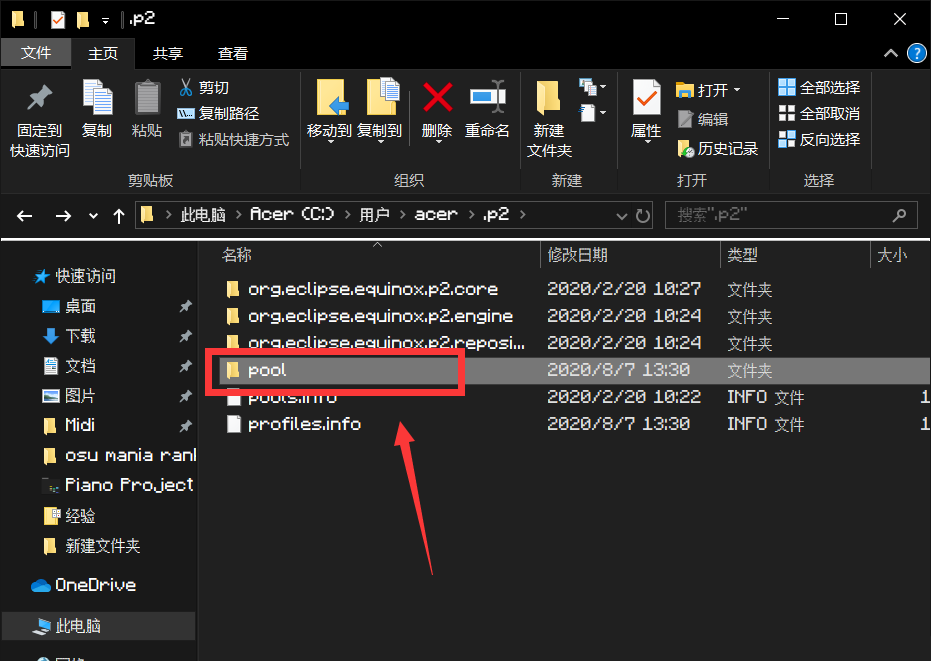
Task: Click acer in the address breadcrumb
Action: coord(436,214)
